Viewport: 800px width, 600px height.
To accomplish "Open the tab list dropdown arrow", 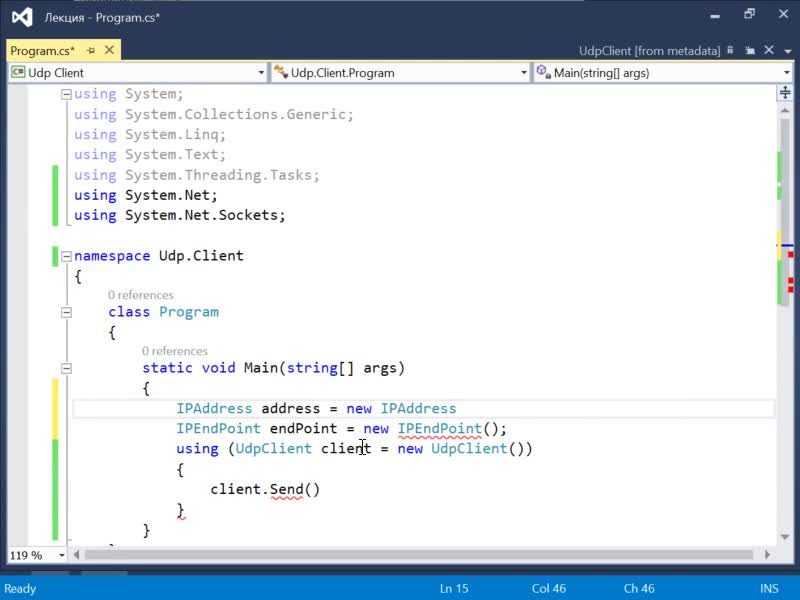I will click(x=788, y=51).
